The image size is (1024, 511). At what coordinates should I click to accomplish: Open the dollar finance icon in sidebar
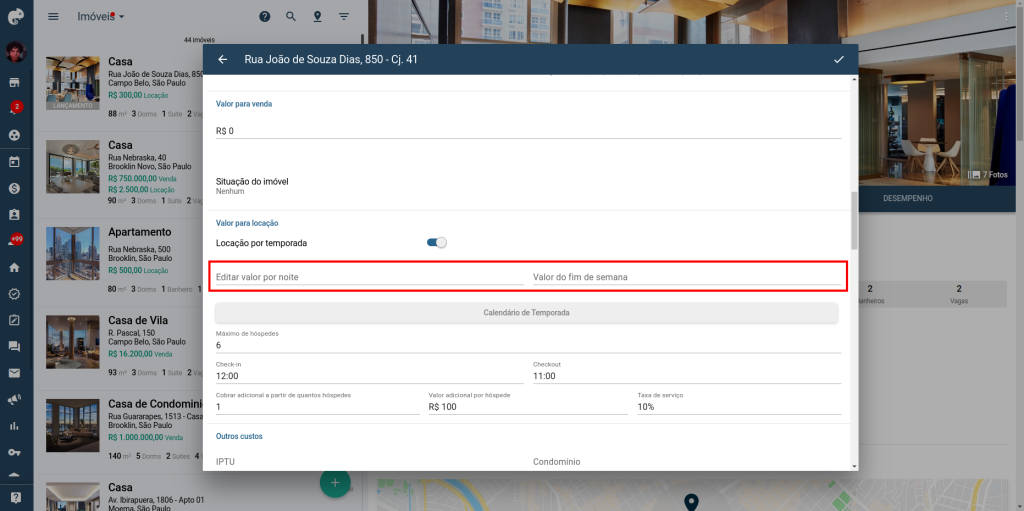tap(14, 188)
